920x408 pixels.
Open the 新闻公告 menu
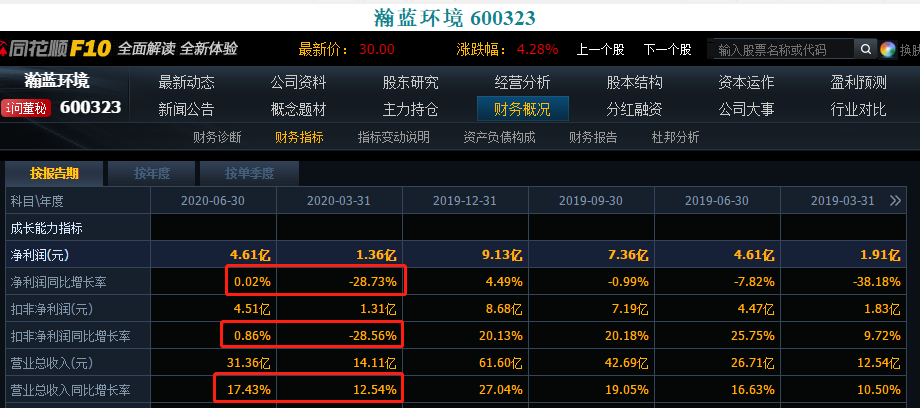(187, 109)
